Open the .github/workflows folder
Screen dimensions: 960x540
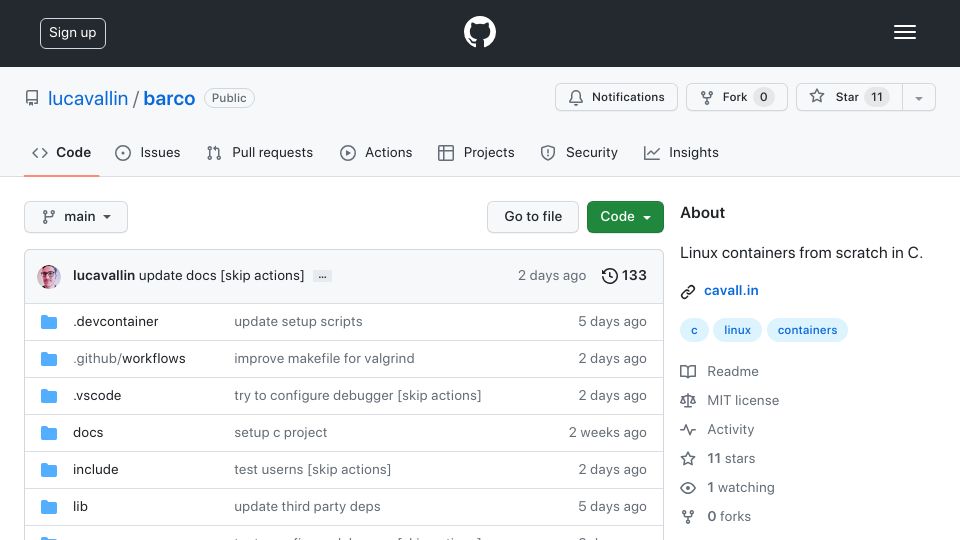click(129, 358)
